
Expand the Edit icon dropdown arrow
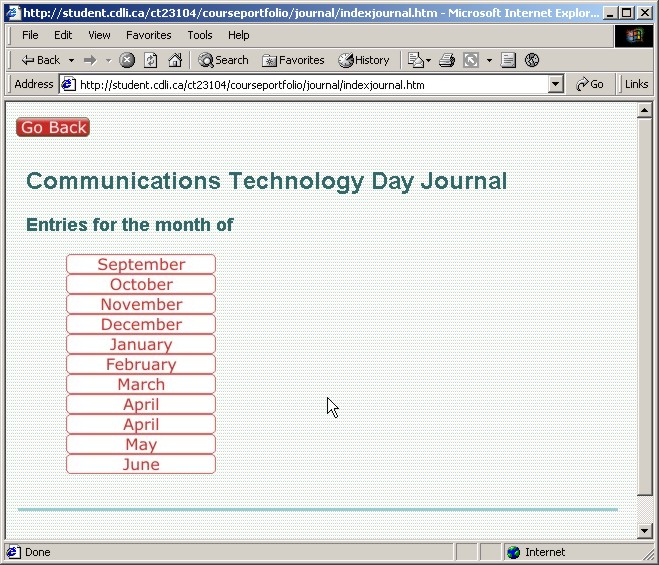pyautogui.click(x=489, y=61)
